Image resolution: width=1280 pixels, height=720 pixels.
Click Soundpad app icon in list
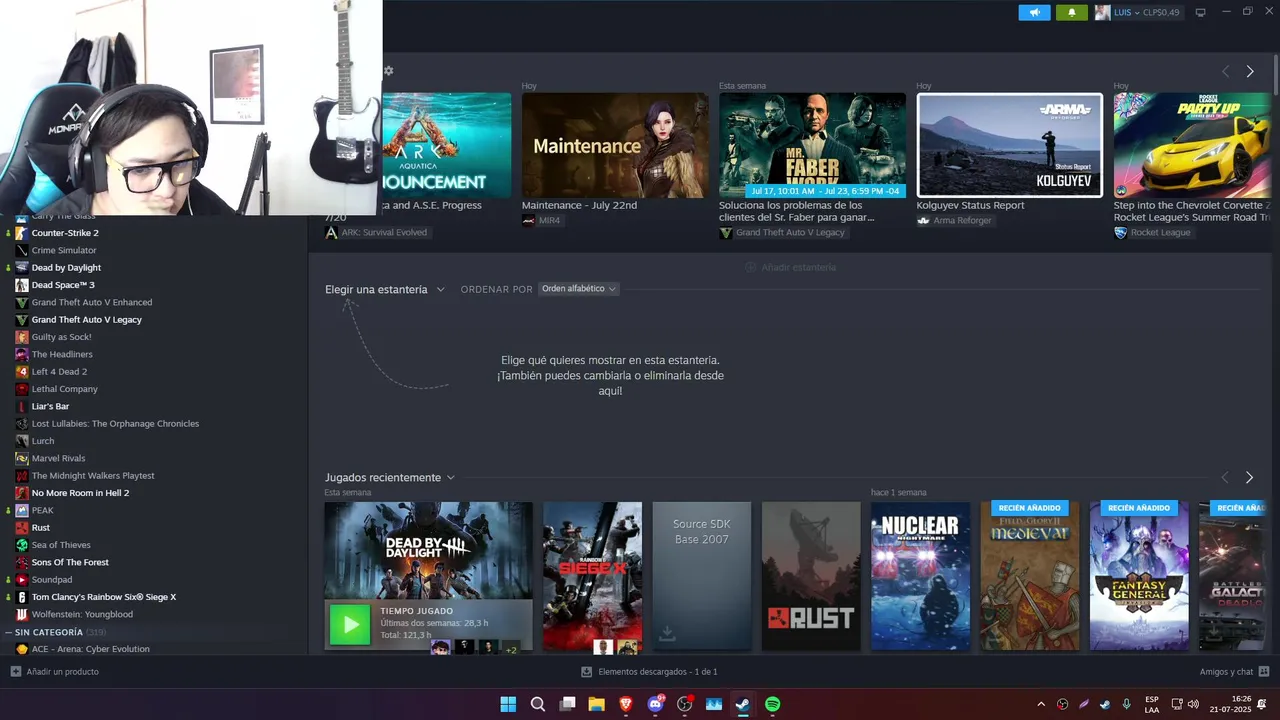[22, 580]
